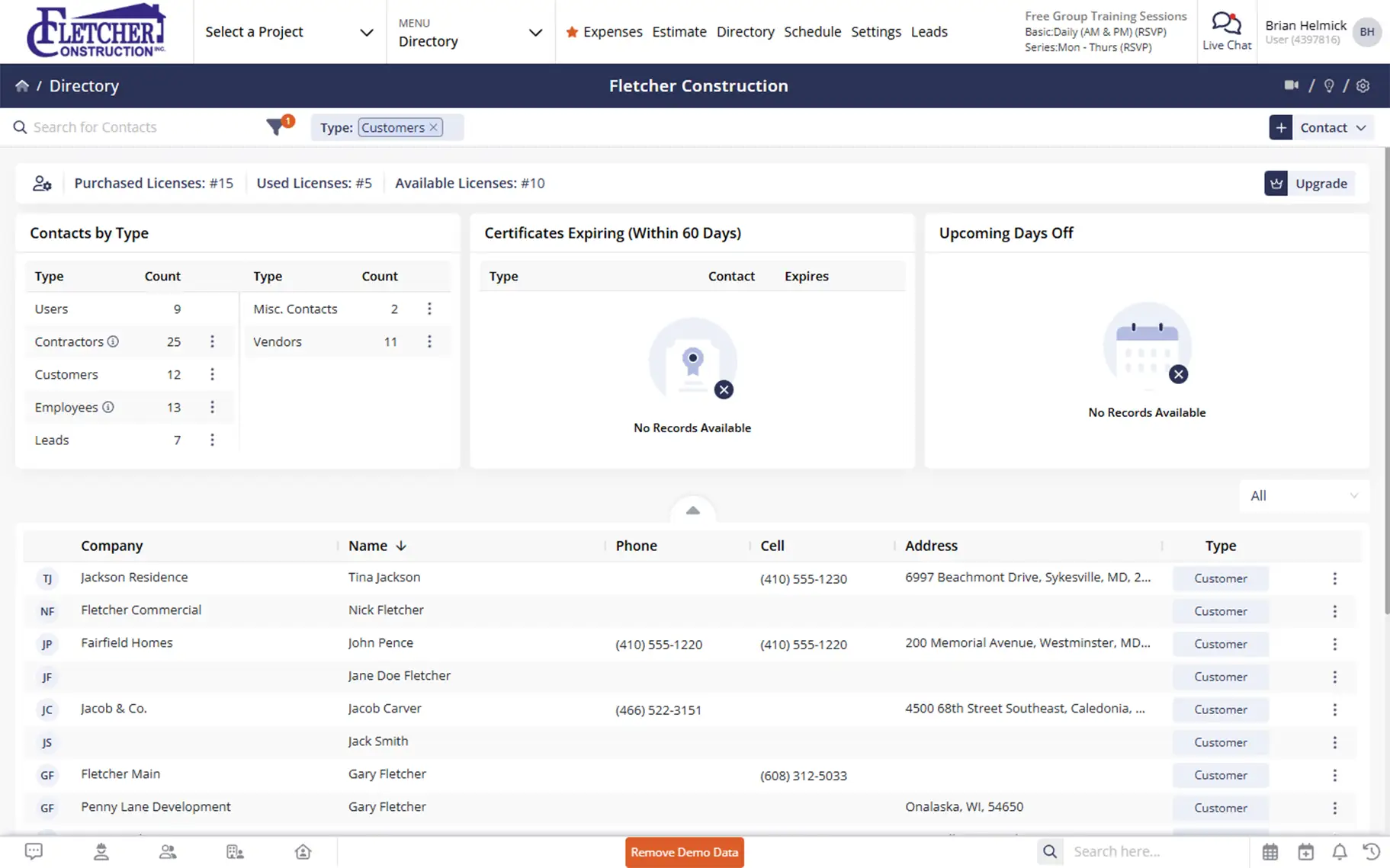Focus the Search here field at bottom
1390x868 pixels.
click(x=1155, y=851)
